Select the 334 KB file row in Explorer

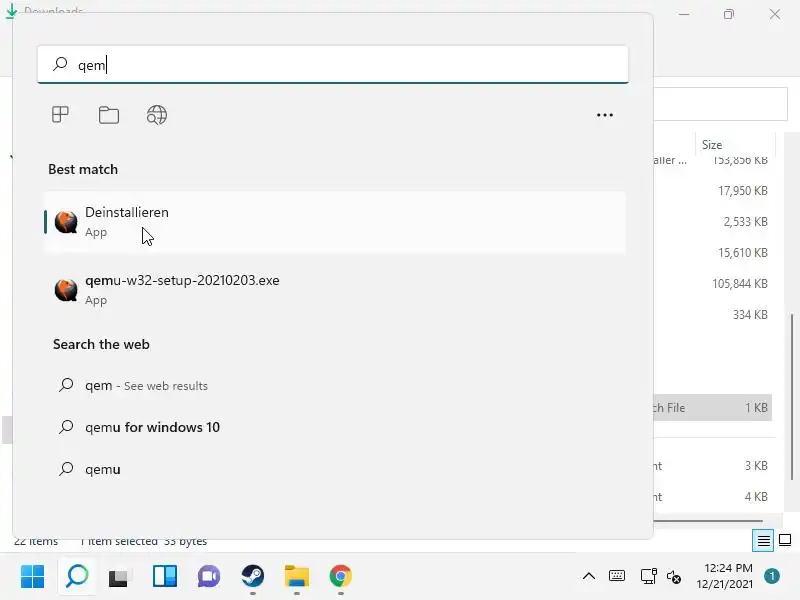coord(713,315)
